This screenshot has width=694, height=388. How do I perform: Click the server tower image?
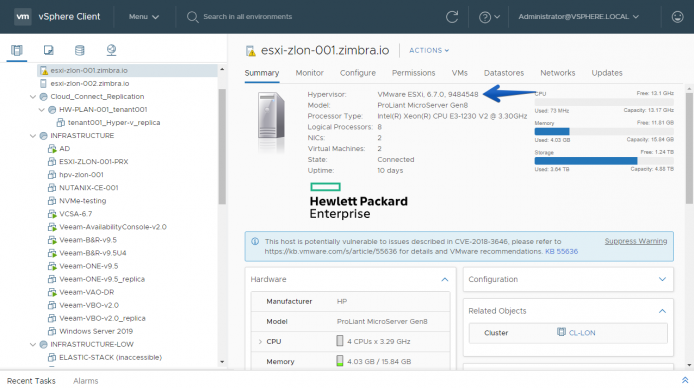pos(271,116)
